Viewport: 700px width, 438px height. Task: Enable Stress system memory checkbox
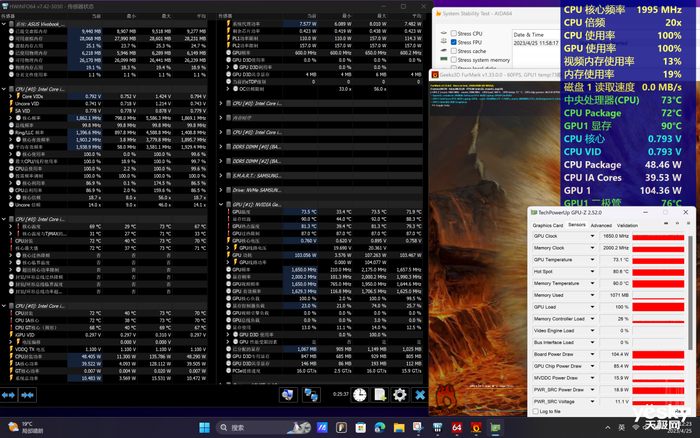coord(454,60)
